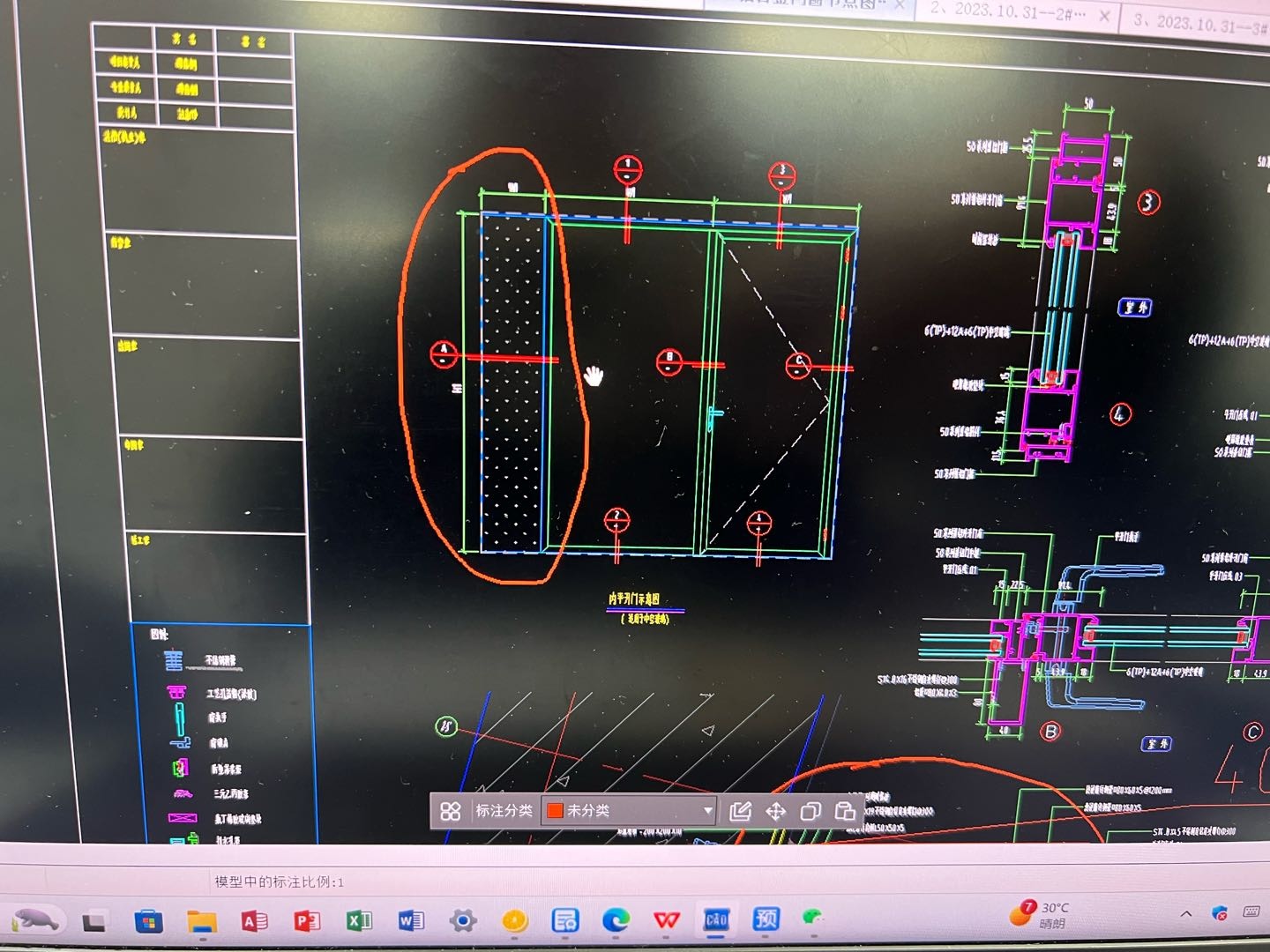Click the 标注分类 label in annotation toolbar

click(504, 810)
